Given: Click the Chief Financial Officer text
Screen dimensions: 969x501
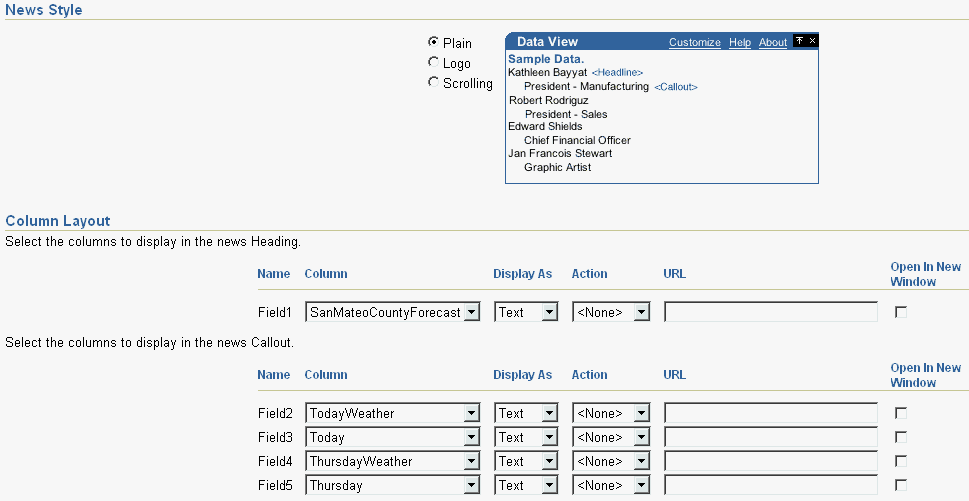Looking at the screenshot, I should tap(577, 140).
